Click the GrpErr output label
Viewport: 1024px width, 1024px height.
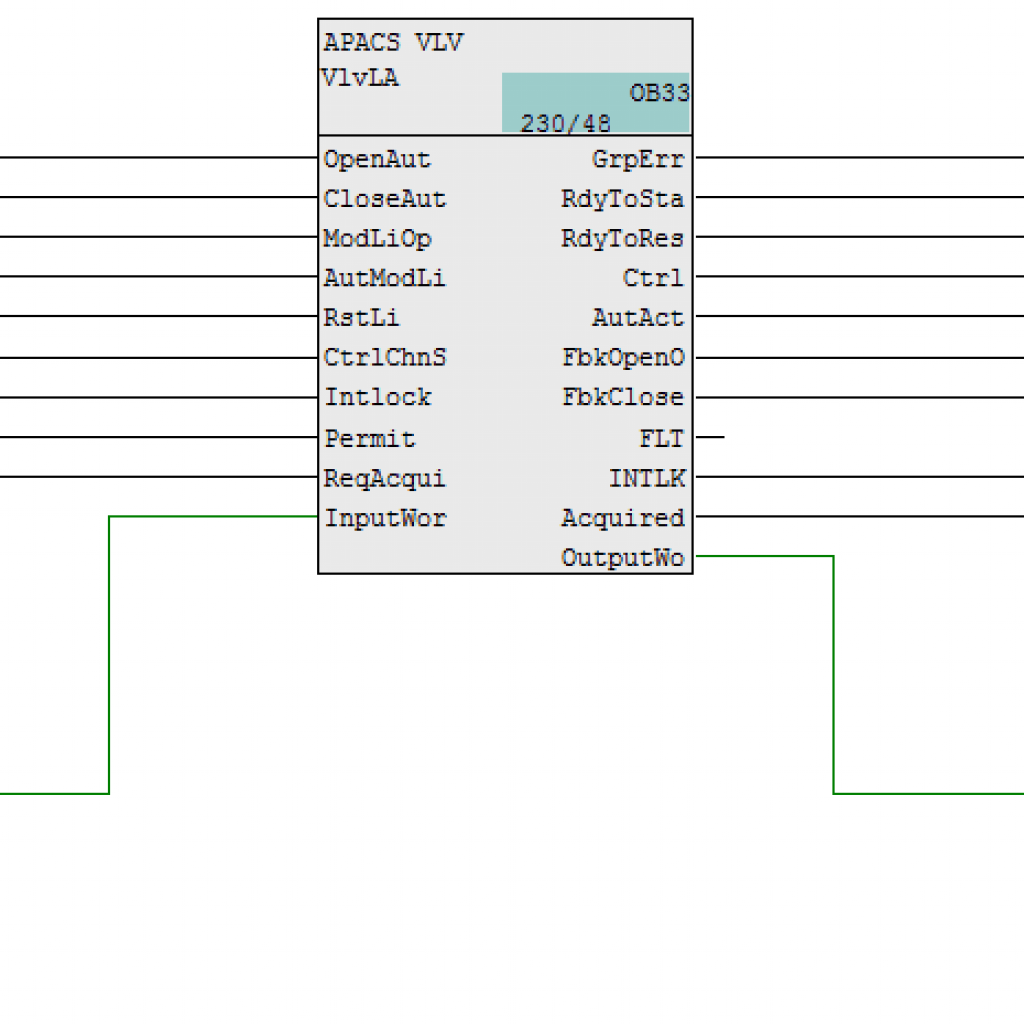coord(638,159)
